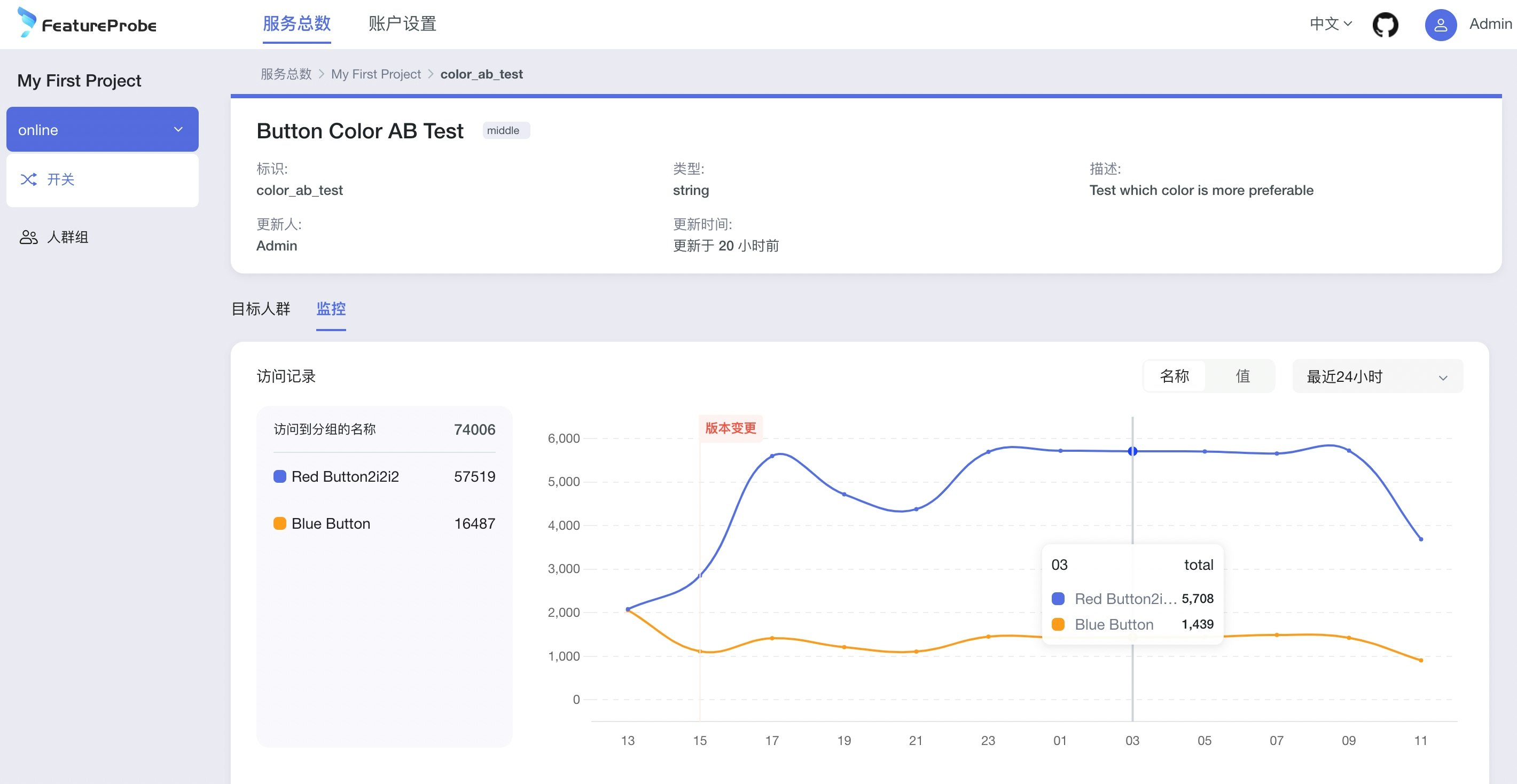The image size is (1517, 784).
Task: Click the y-axis label 6,000
Action: point(564,438)
